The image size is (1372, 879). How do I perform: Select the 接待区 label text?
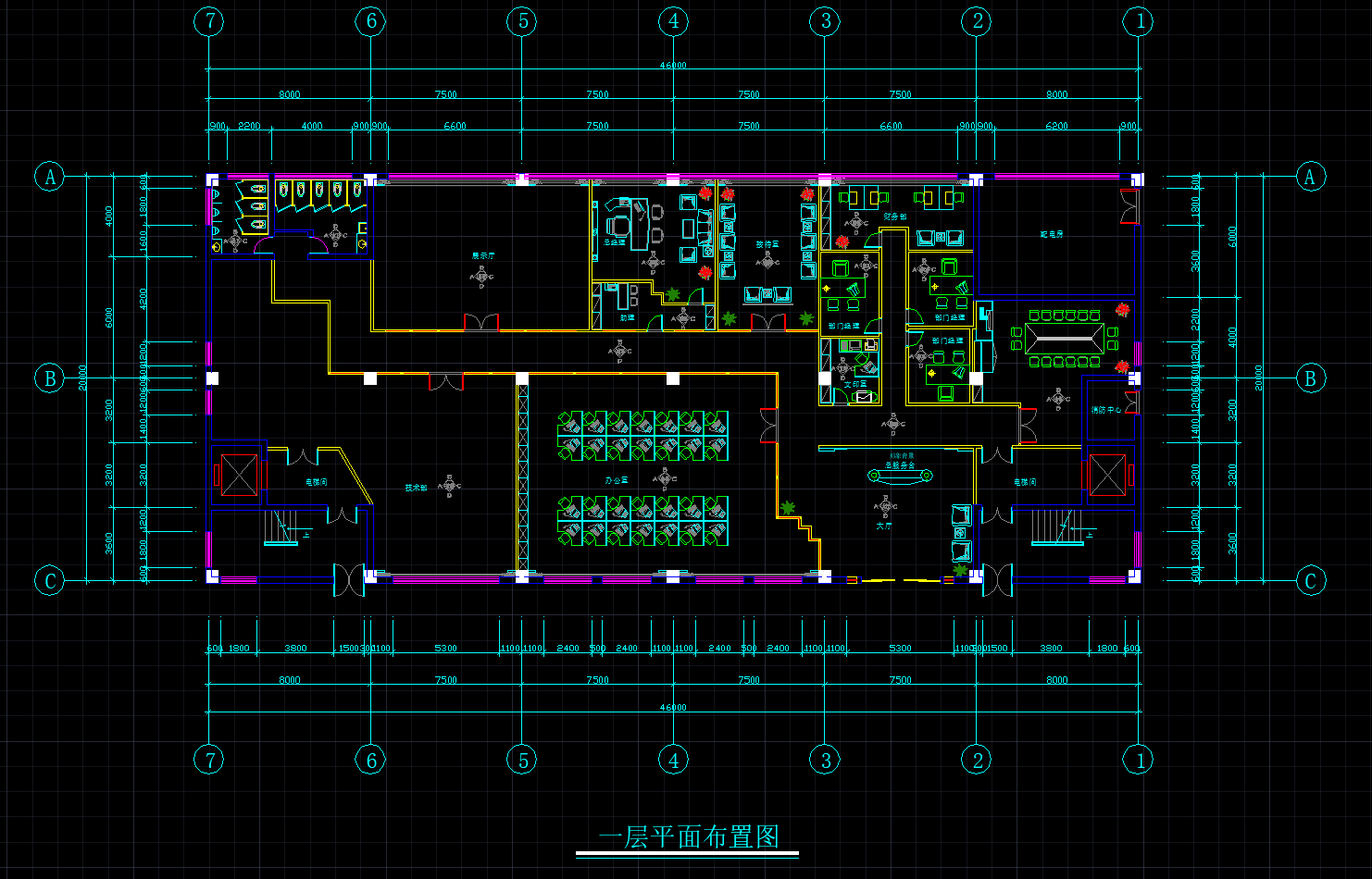767,244
